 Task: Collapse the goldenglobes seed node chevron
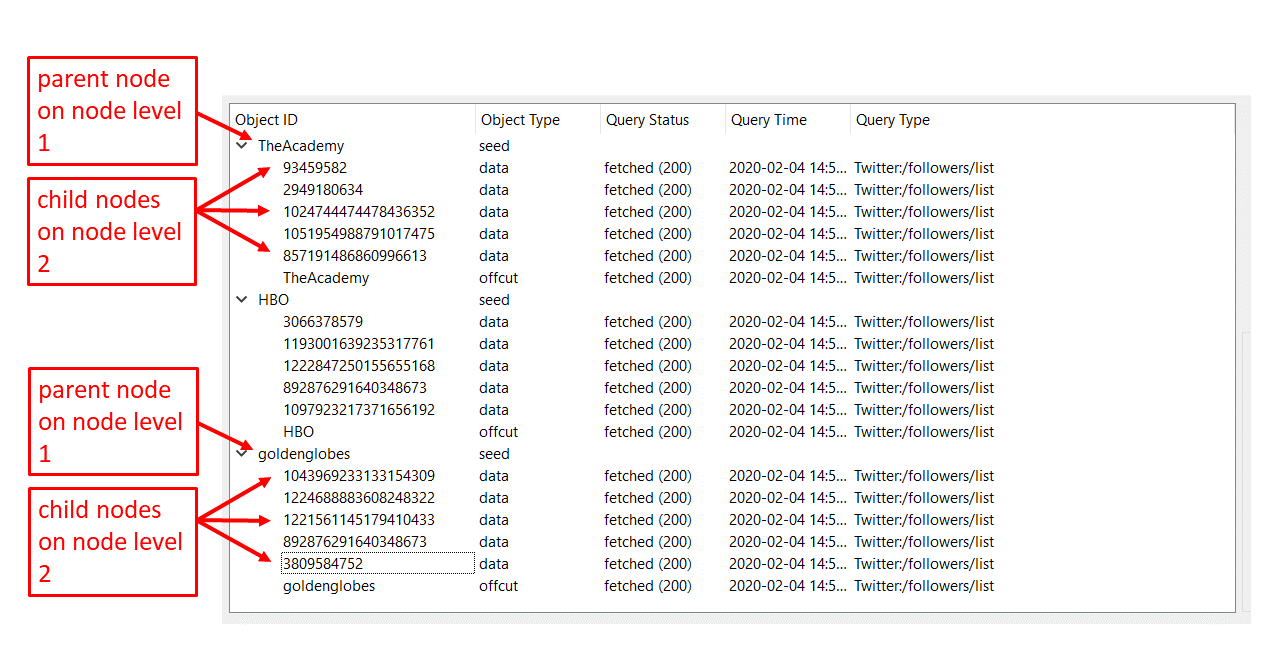point(242,453)
